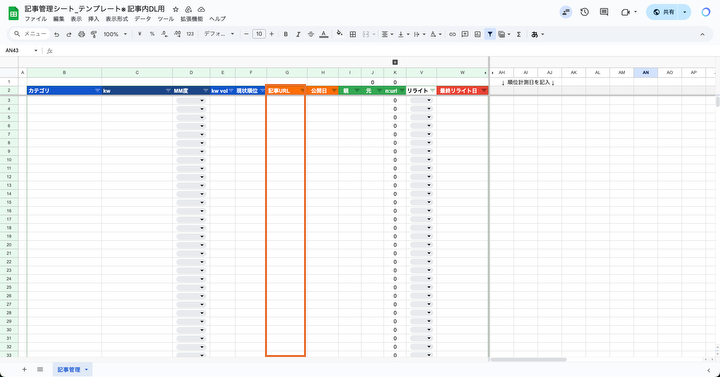Viewport: 720px width, 377px height.
Task: Open the zoom 100% dropdown
Action: 115,34
